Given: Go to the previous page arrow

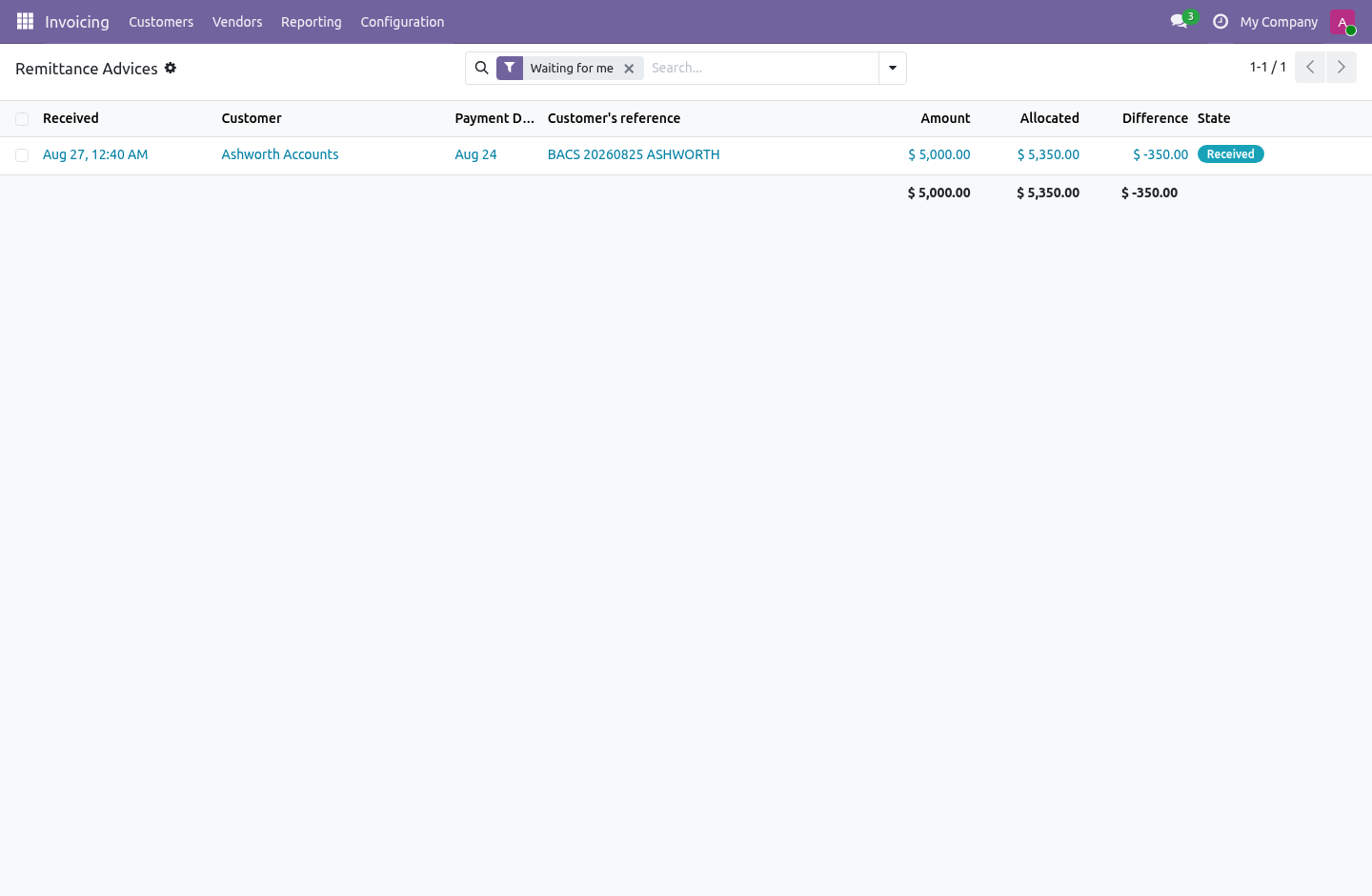Looking at the screenshot, I should click(1310, 67).
